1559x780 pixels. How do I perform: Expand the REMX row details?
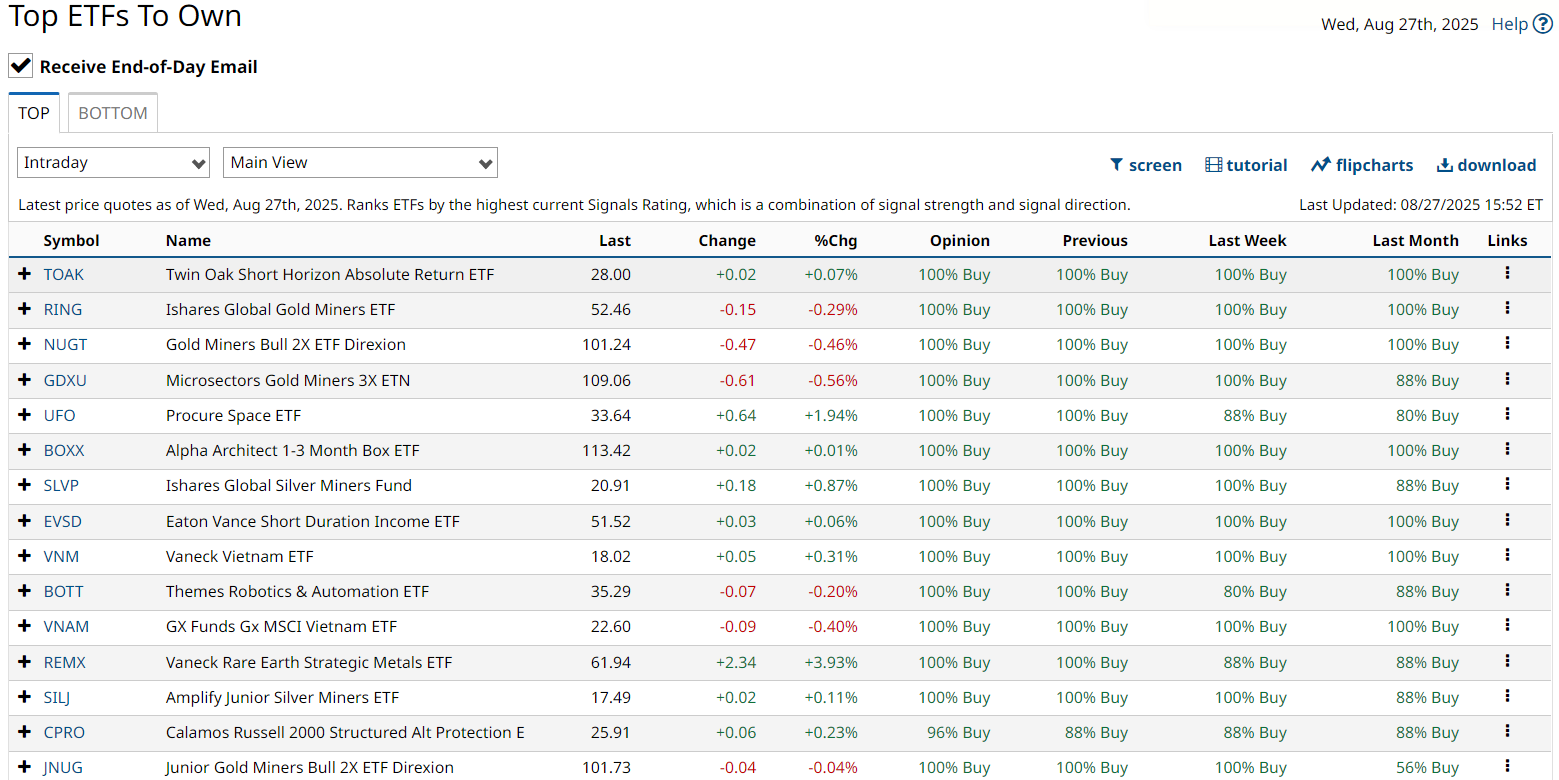click(x=25, y=662)
